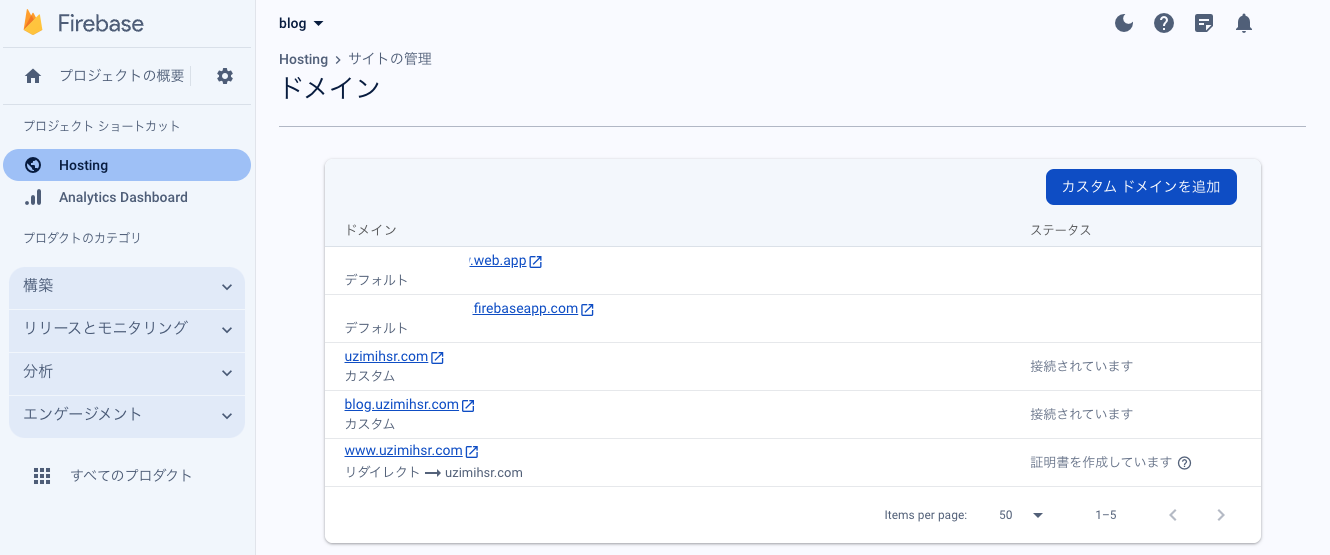Image resolution: width=1330 pixels, height=555 pixels.
Task: Open the notifications bell icon
Action: pyautogui.click(x=1244, y=23)
